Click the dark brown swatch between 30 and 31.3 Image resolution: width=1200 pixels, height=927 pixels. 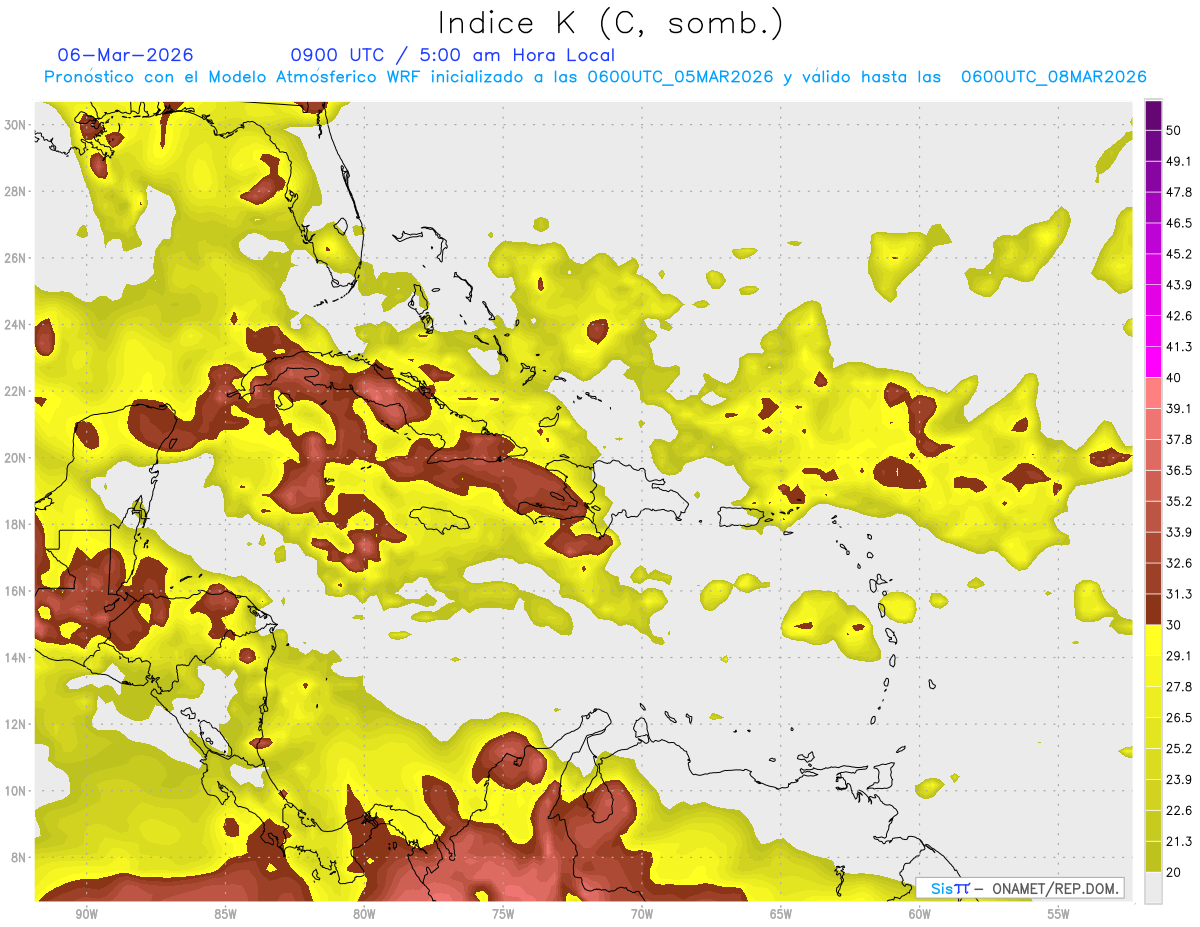click(1153, 610)
